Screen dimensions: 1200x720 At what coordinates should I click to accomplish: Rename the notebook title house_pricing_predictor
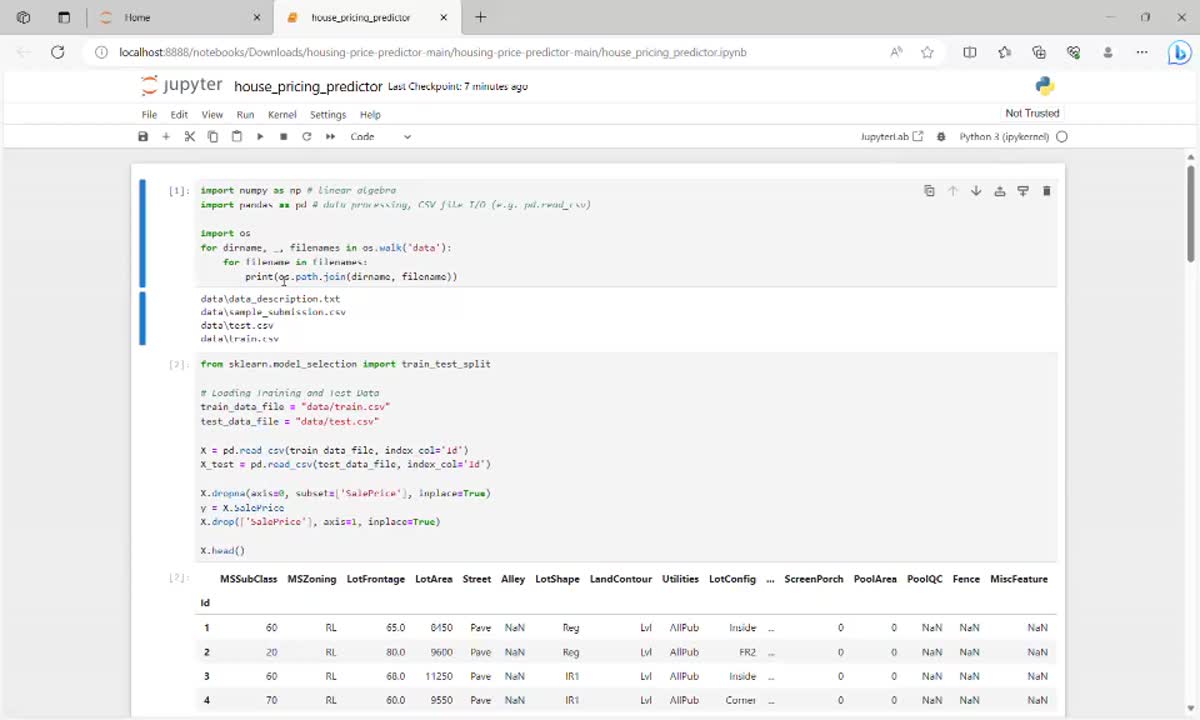pos(308,87)
